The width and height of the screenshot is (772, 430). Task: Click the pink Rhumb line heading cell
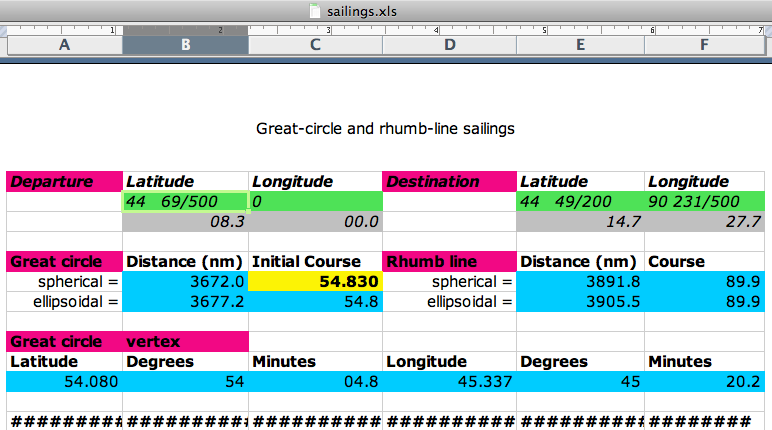click(x=449, y=262)
